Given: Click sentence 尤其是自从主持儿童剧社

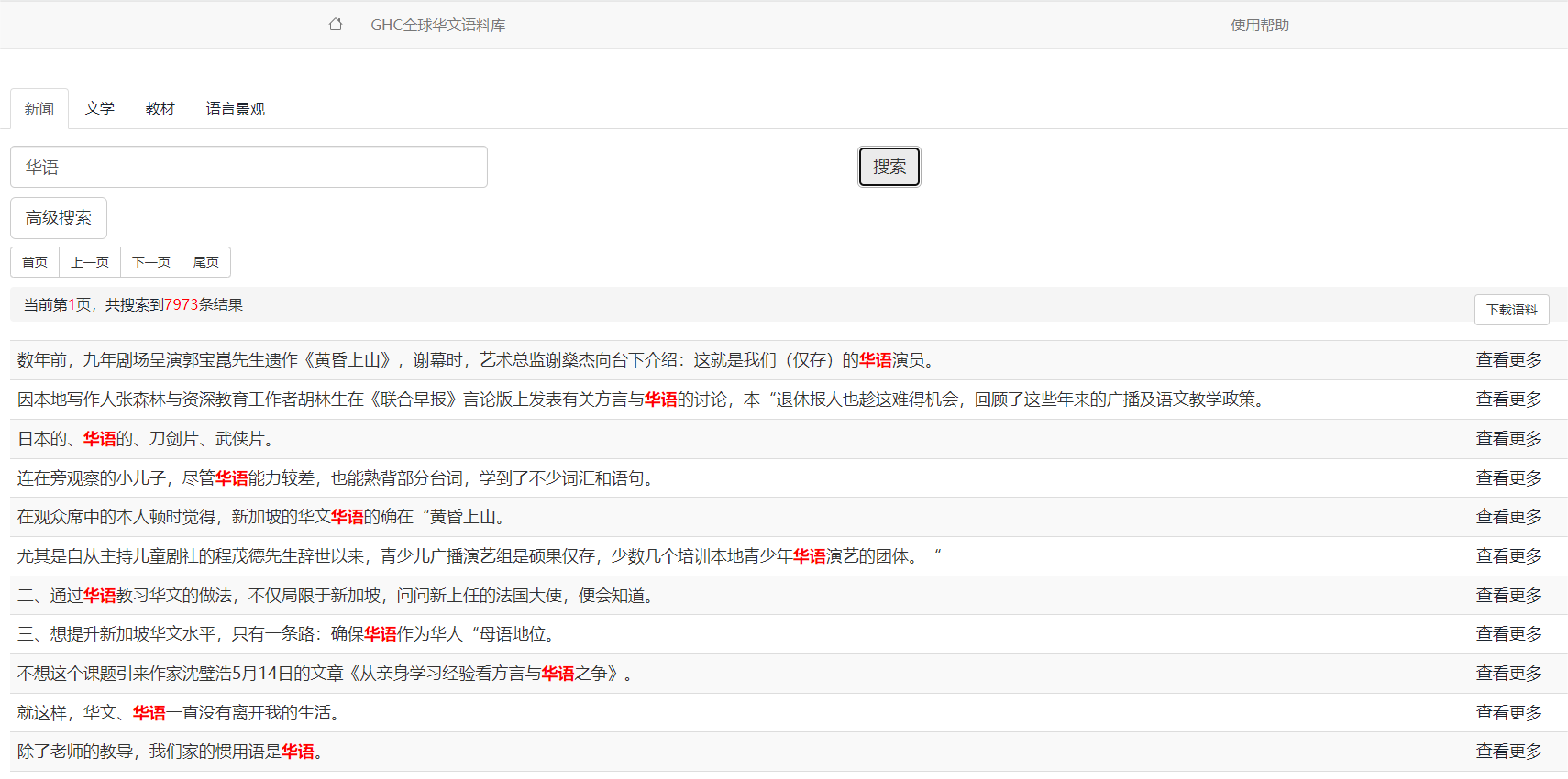Looking at the screenshot, I should point(480,556).
